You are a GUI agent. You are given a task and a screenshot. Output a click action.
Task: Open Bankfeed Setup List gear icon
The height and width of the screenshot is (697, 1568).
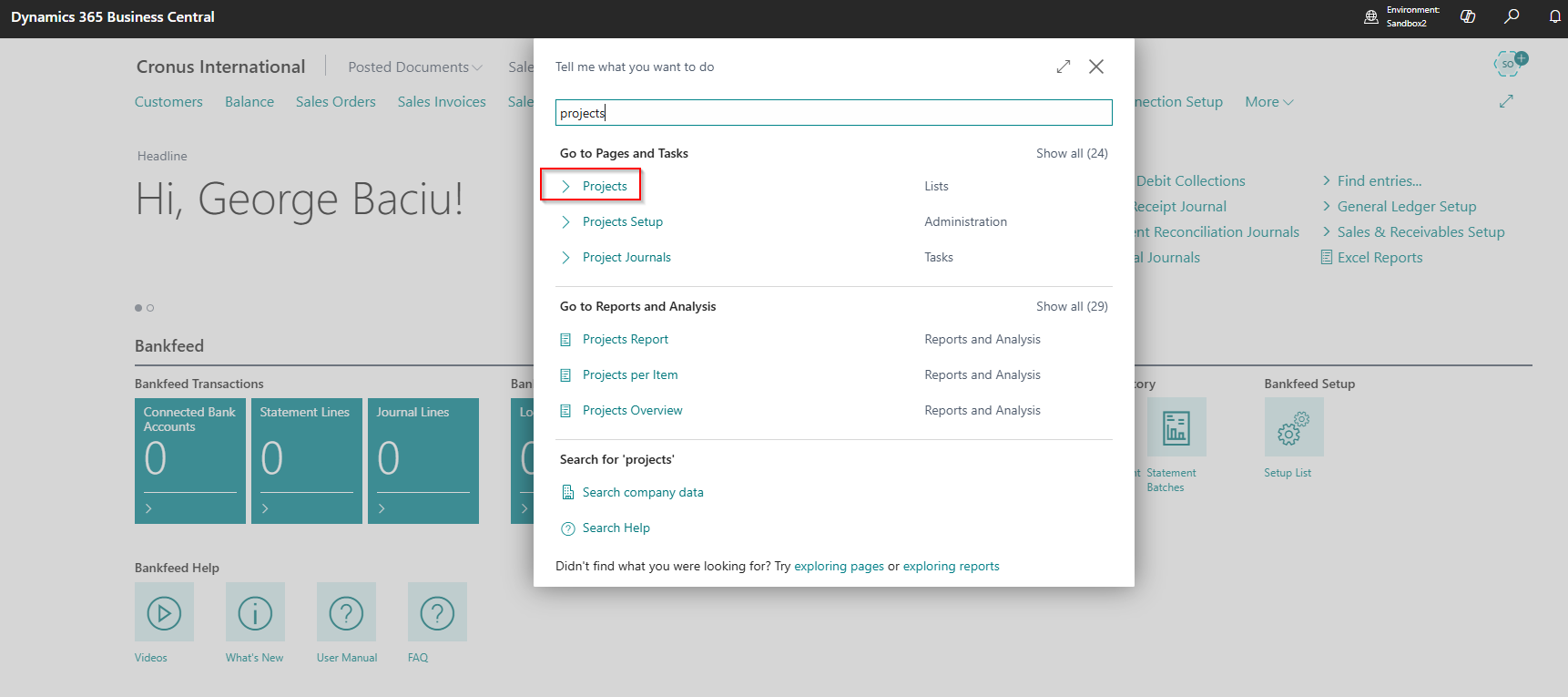(x=1294, y=426)
